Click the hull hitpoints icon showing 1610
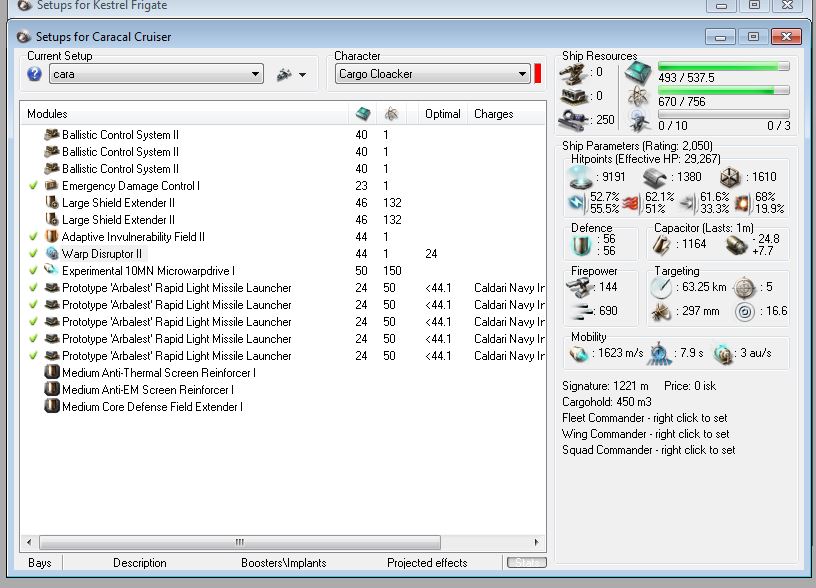 [x=730, y=177]
